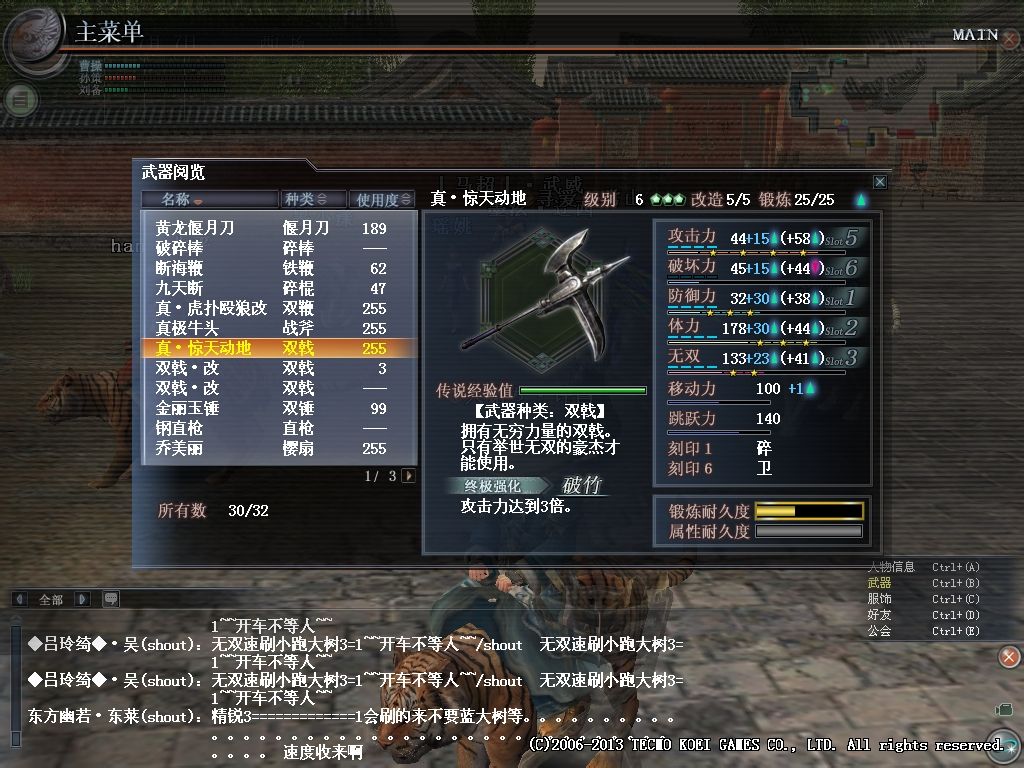This screenshot has width=1024, height=768.
Task: Click the teal gem after 锻炼 25/25
Action: click(861, 199)
